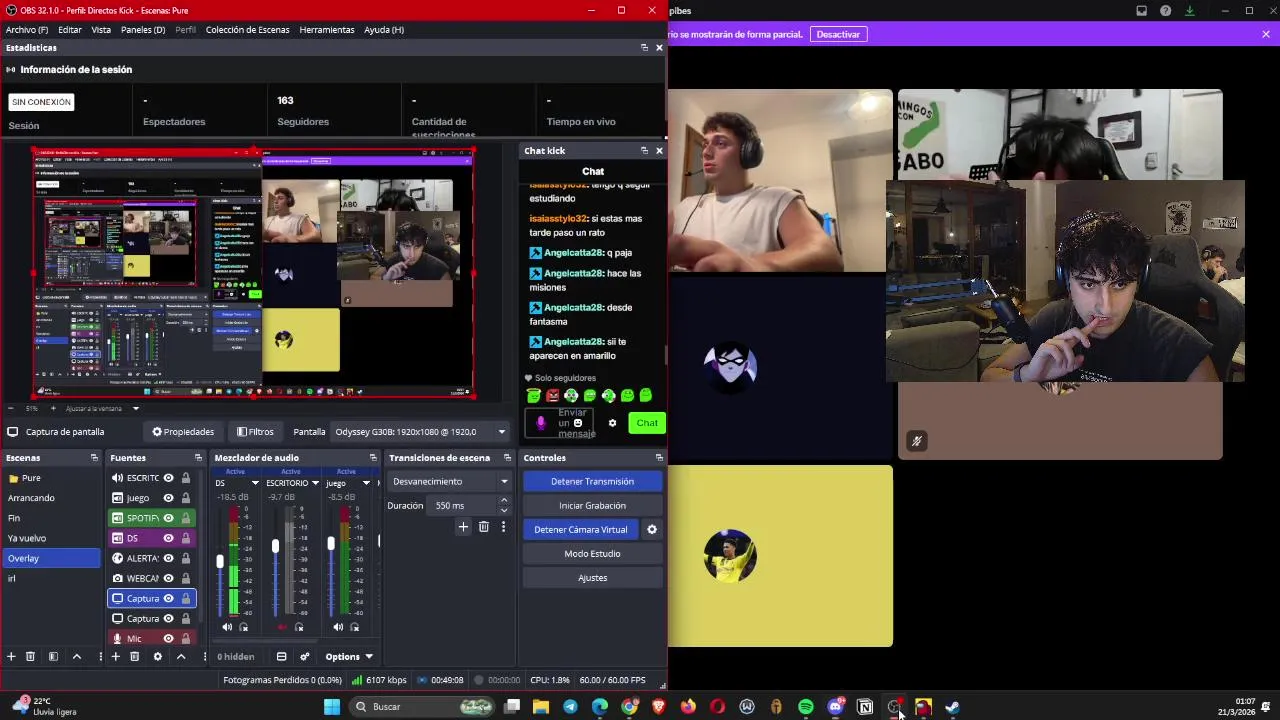Screen dimensions: 1280x720
Task: Open Ajustes from the Controles panel
Action: 592,577
